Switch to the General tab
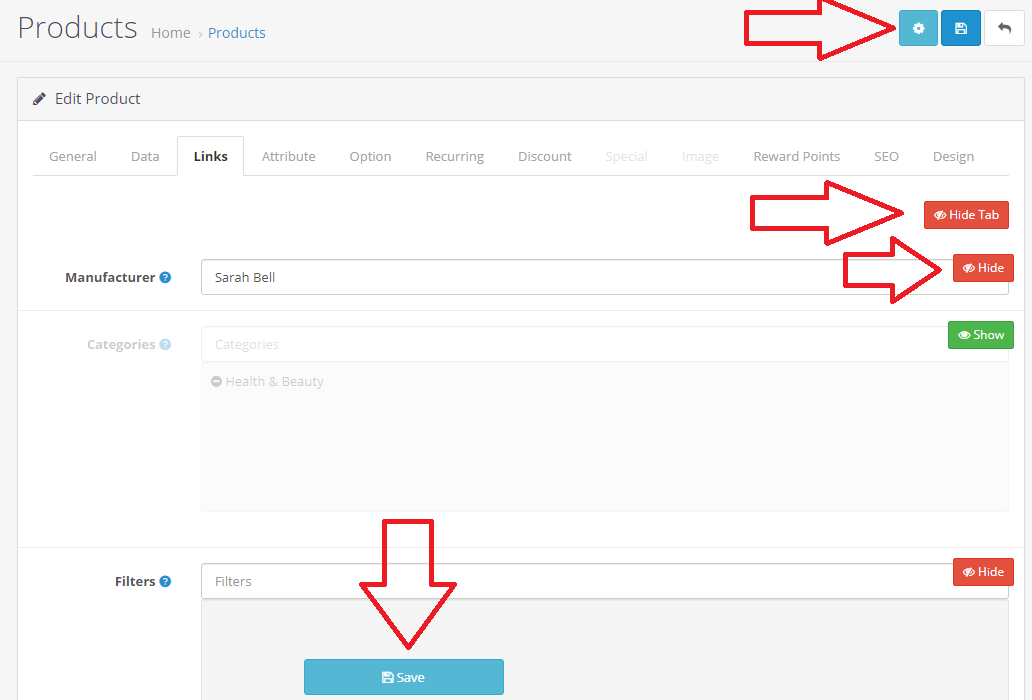 [x=73, y=157]
